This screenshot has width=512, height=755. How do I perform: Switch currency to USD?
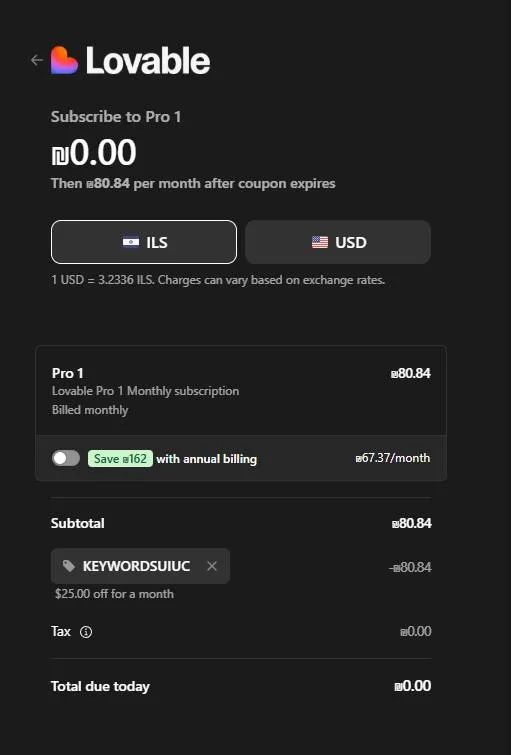tap(338, 242)
